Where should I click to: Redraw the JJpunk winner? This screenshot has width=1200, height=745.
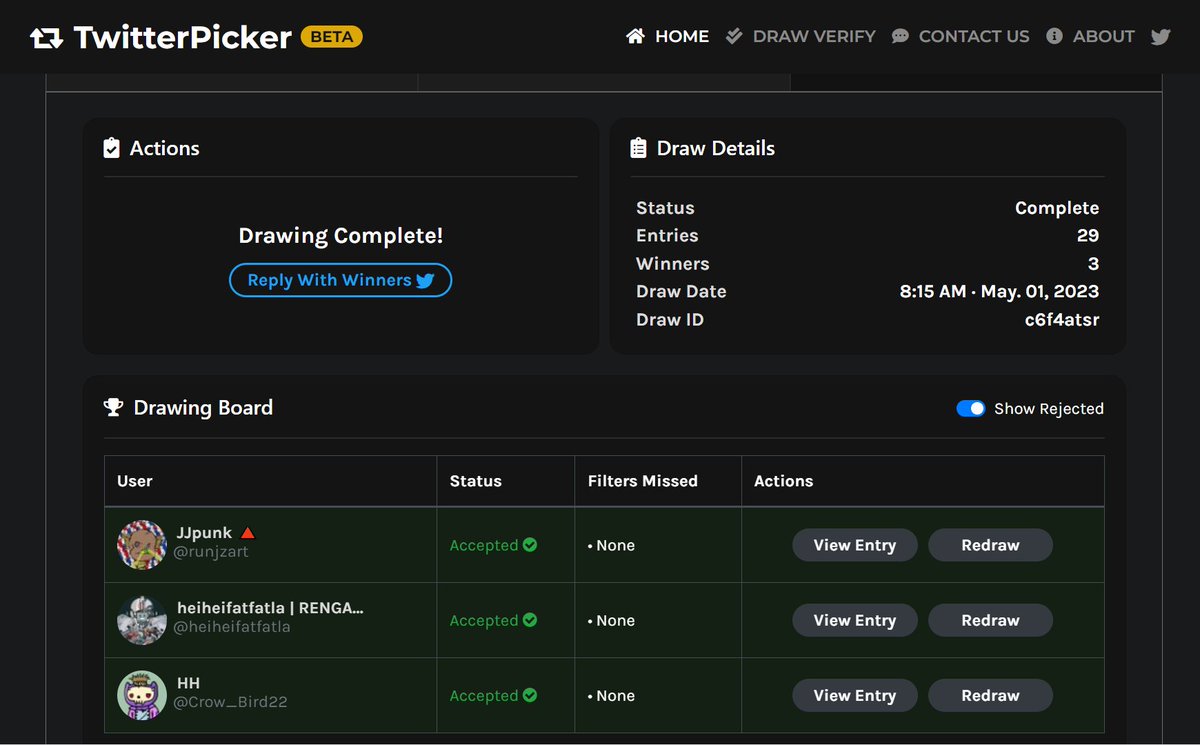[x=990, y=545]
